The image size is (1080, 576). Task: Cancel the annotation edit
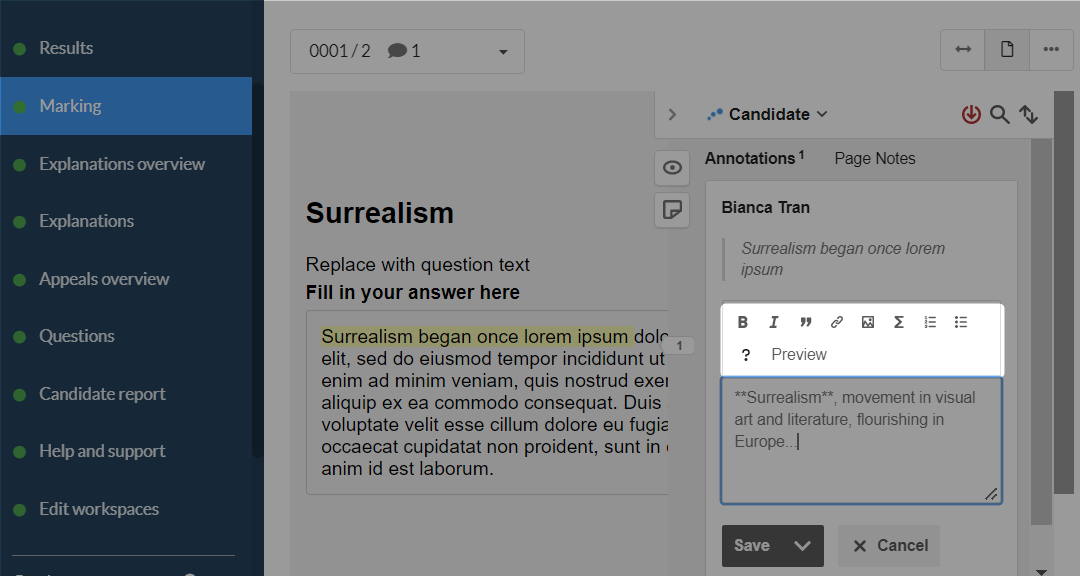[x=889, y=546]
